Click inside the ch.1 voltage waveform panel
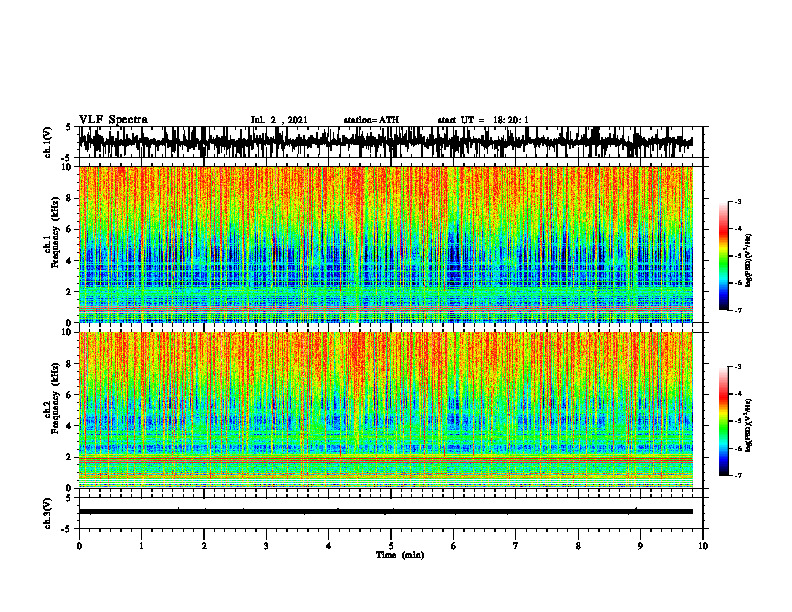This screenshot has height=612, width=792. click(x=391, y=142)
